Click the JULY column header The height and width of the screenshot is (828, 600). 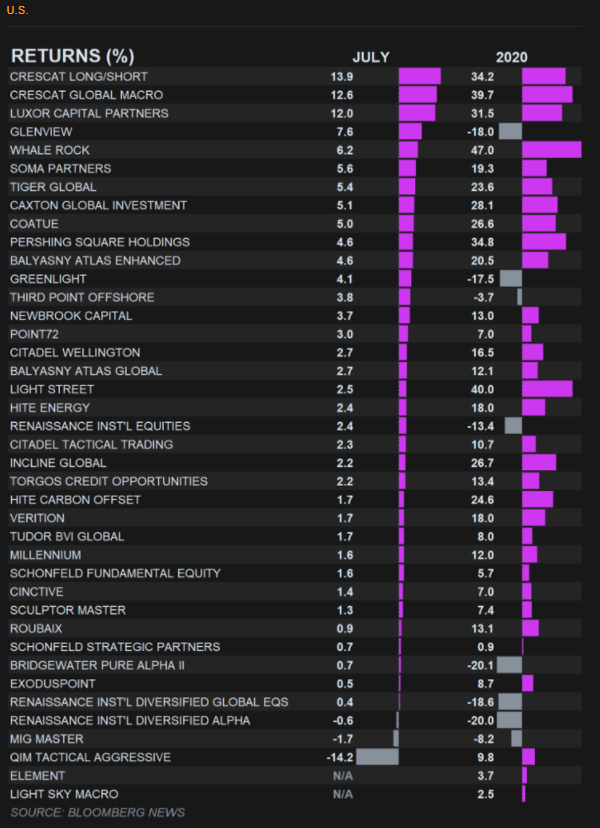pos(371,57)
